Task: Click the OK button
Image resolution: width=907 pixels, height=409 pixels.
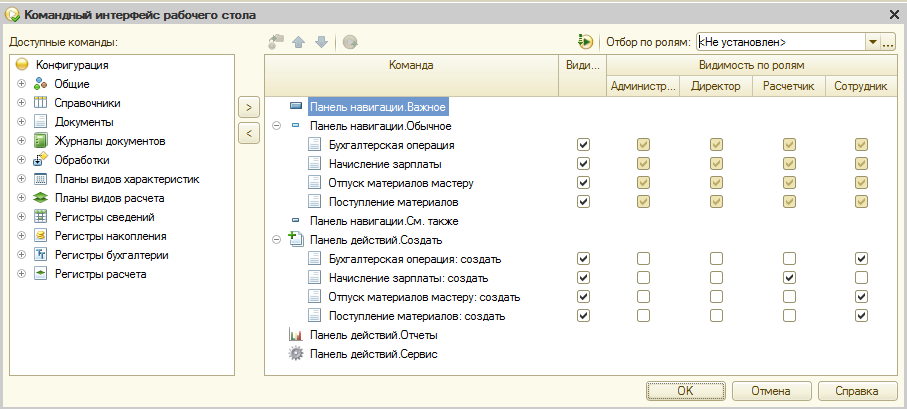Action: tap(685, 391)
